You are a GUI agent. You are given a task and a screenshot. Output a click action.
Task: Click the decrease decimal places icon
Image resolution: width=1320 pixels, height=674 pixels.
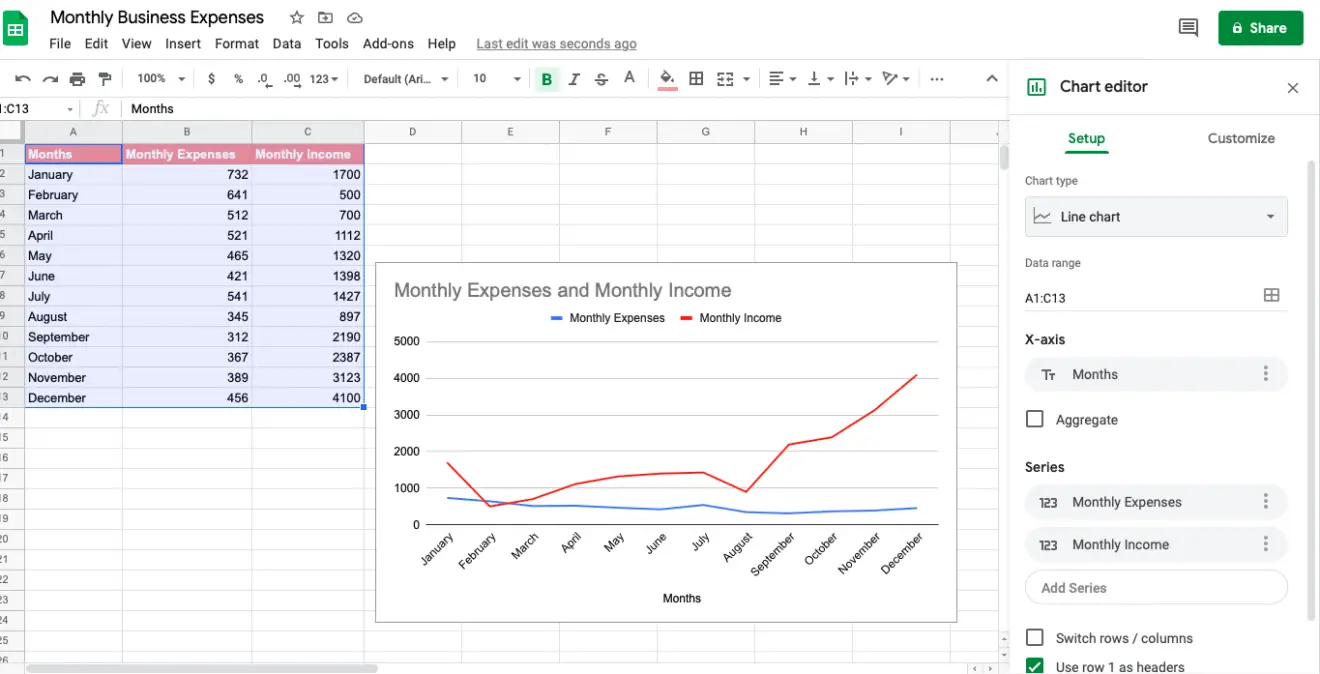pyautogui.click(x=263, y=78)
